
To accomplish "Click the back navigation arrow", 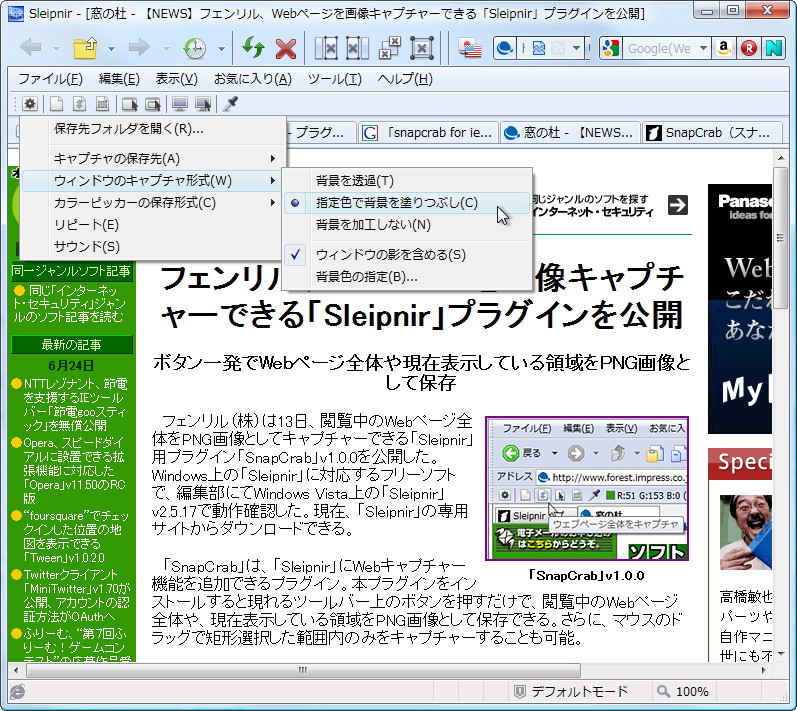I will (x=30, y=48).
